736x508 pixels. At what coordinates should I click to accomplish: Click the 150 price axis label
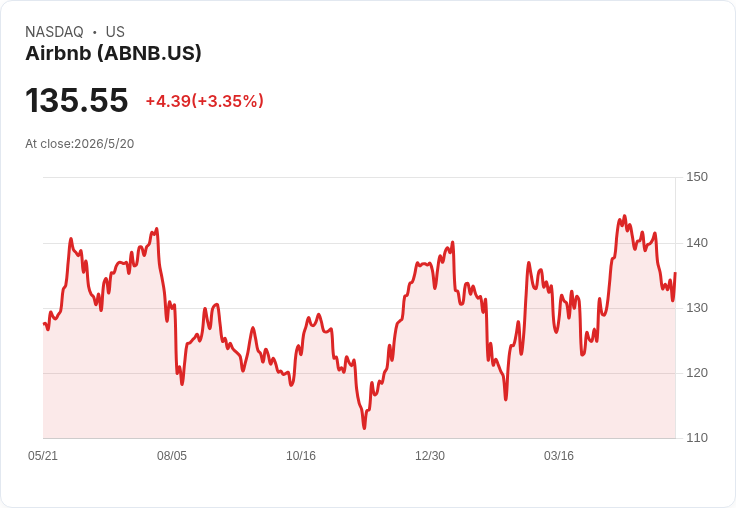(697, 177)
